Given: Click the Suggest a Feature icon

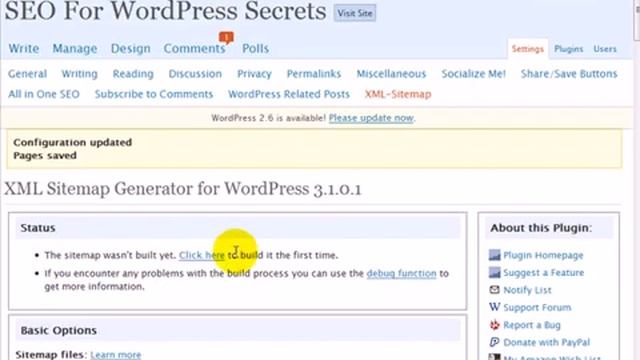Looking at the screenshot, I should (x=494, y=272).
